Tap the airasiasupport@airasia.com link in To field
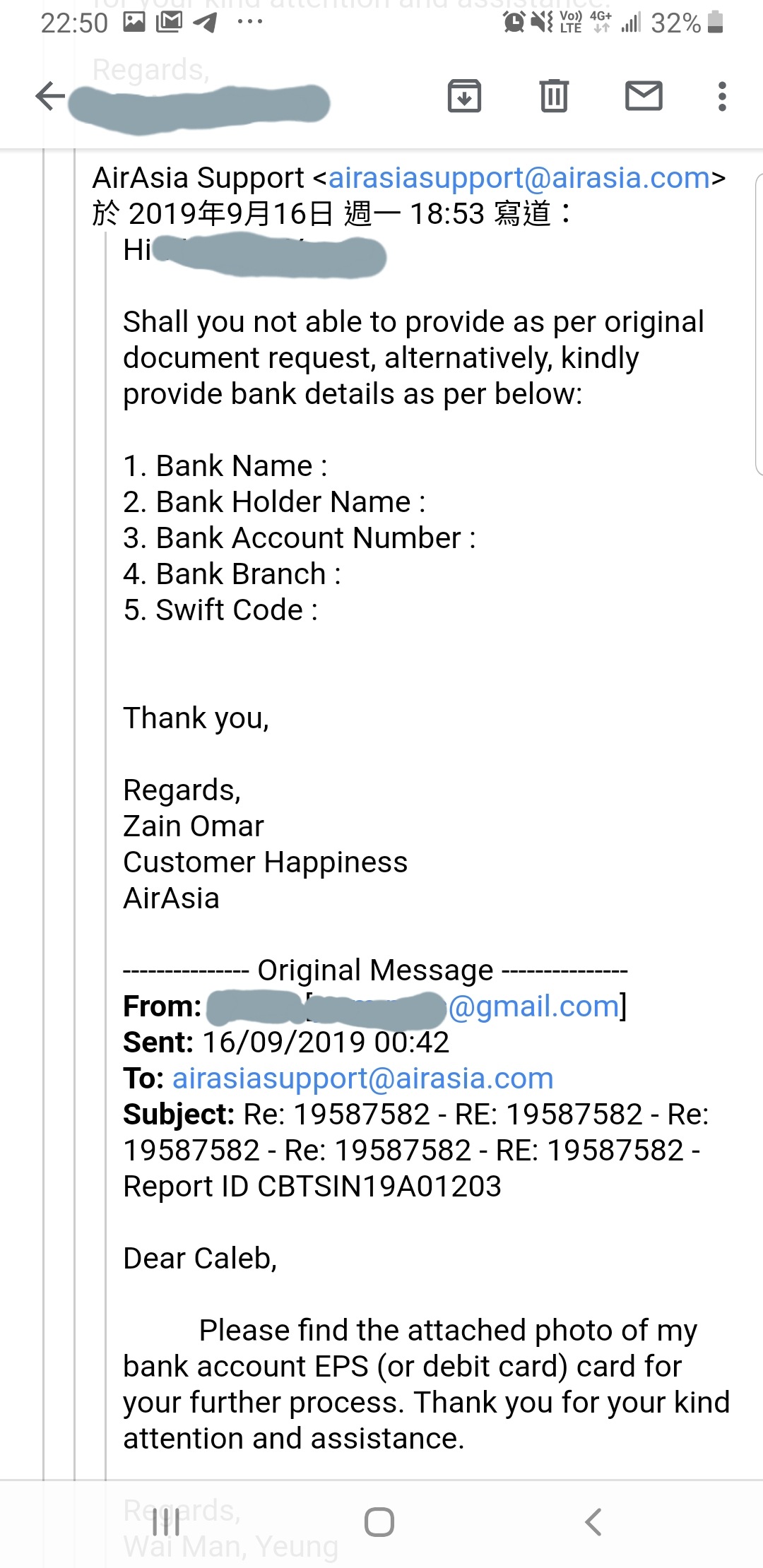763x1568 pixels. tap(362, 1079)
